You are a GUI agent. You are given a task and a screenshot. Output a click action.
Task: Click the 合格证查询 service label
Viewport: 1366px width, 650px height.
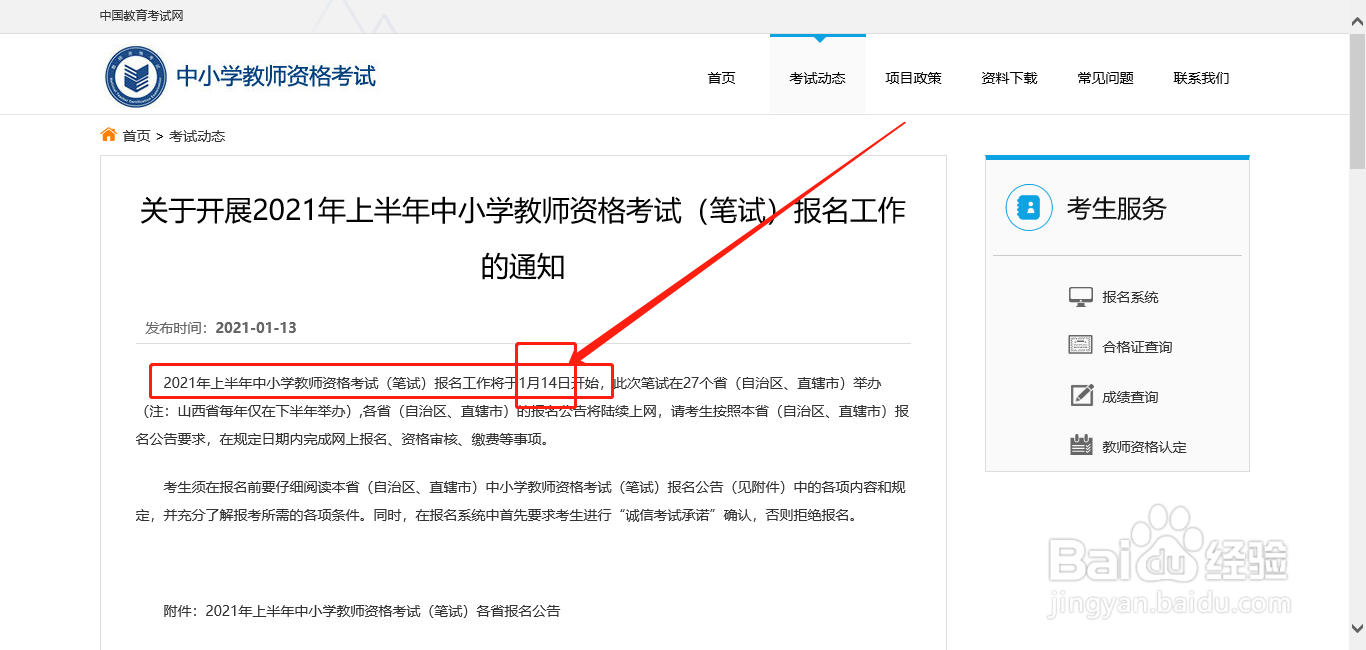(1137, 346)
